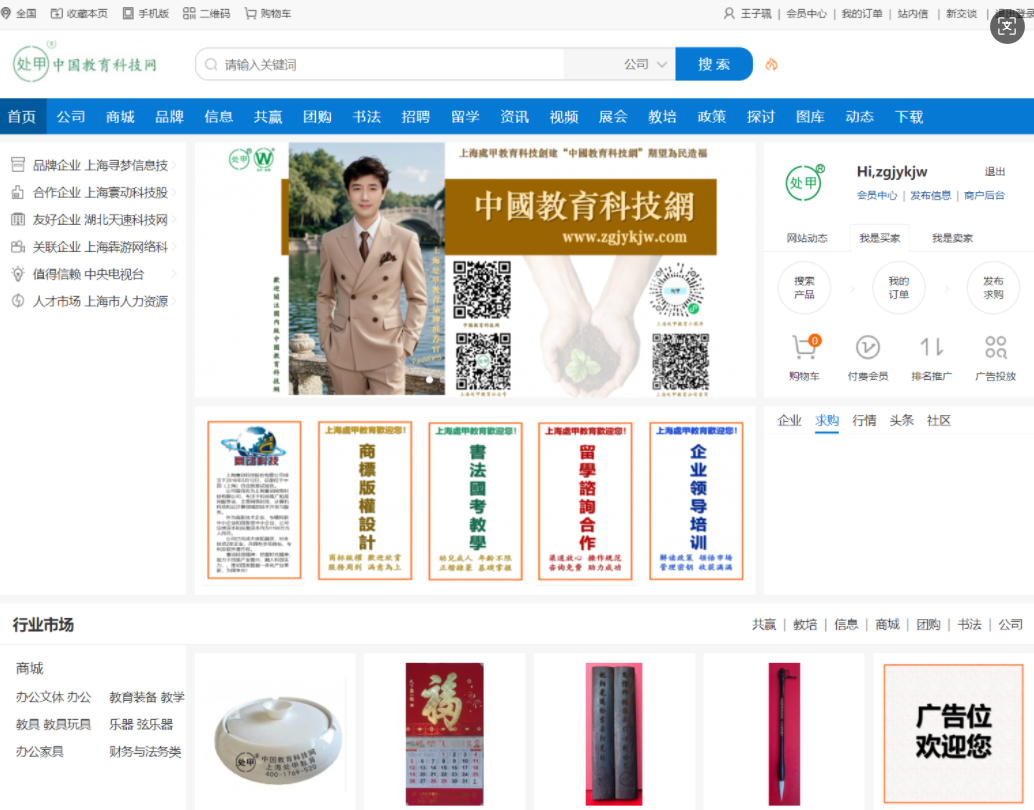
Task: Click the 搜索产品 circle button
Action: coord(804,288)
